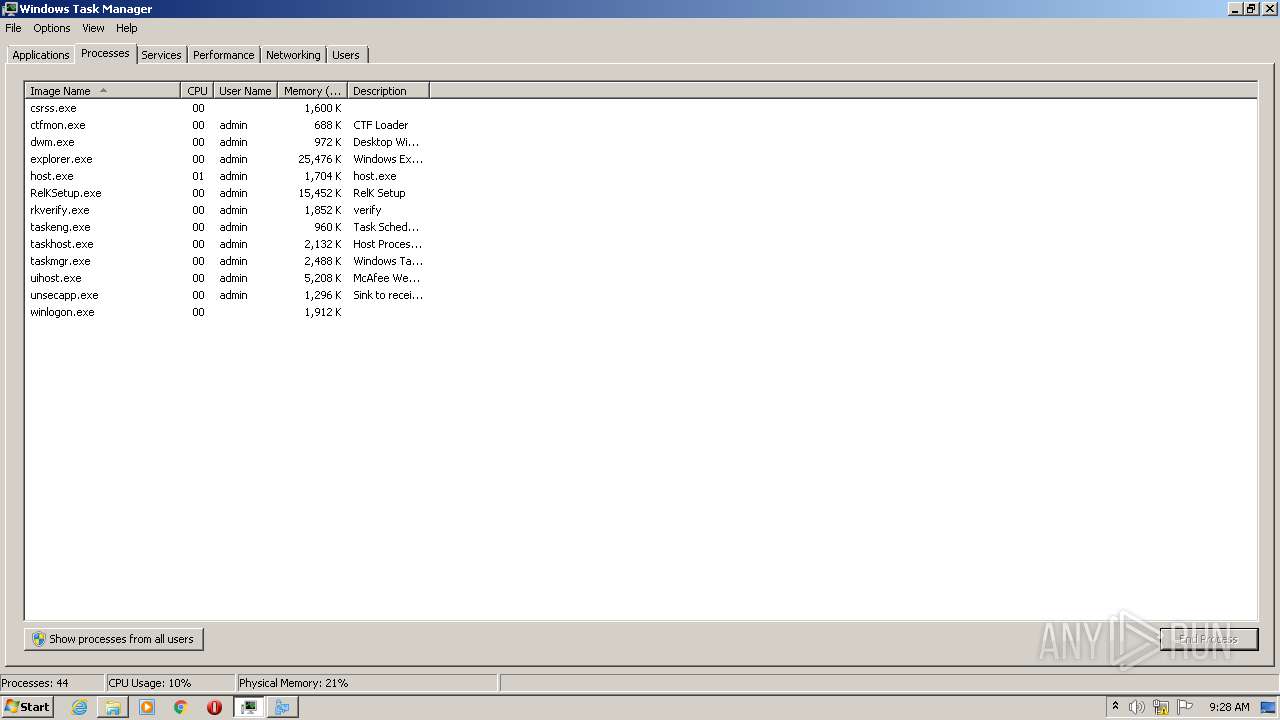Switch to the Applications tab
Viewport: 1280px width, 720px height.
41,55
